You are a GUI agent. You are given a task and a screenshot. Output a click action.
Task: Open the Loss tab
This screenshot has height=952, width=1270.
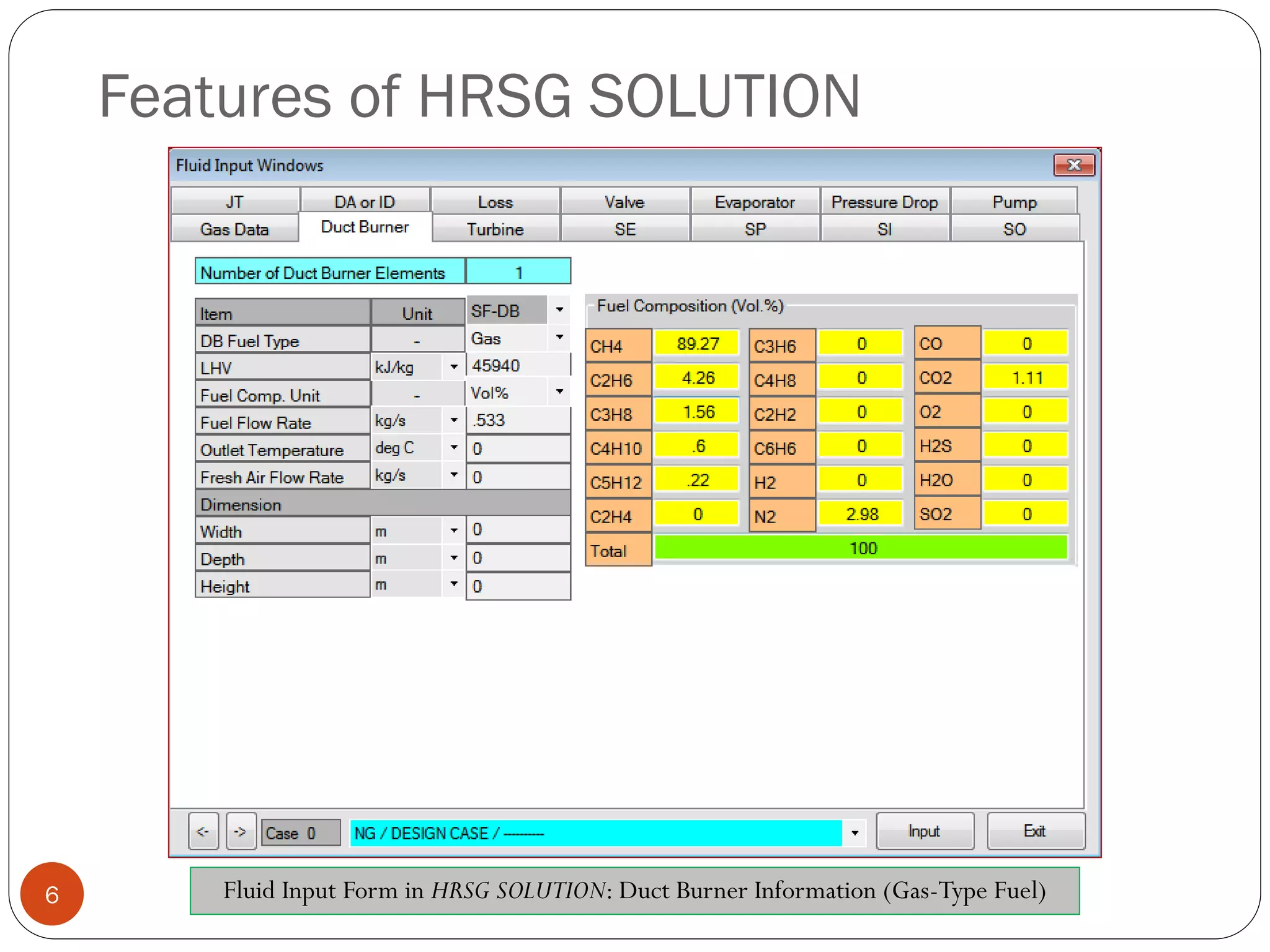[495, 201]
